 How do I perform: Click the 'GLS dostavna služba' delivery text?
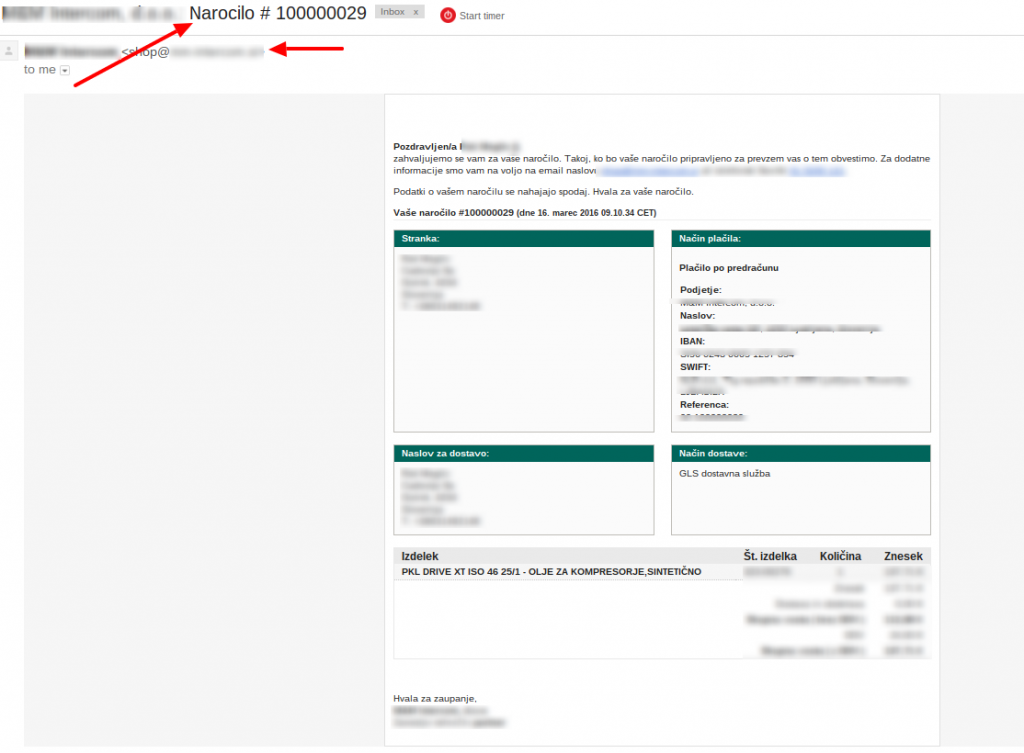724,474
